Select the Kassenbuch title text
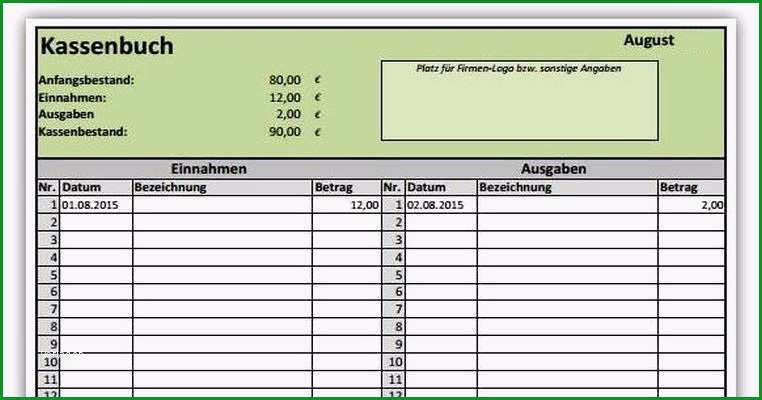 tap(106, 46)
